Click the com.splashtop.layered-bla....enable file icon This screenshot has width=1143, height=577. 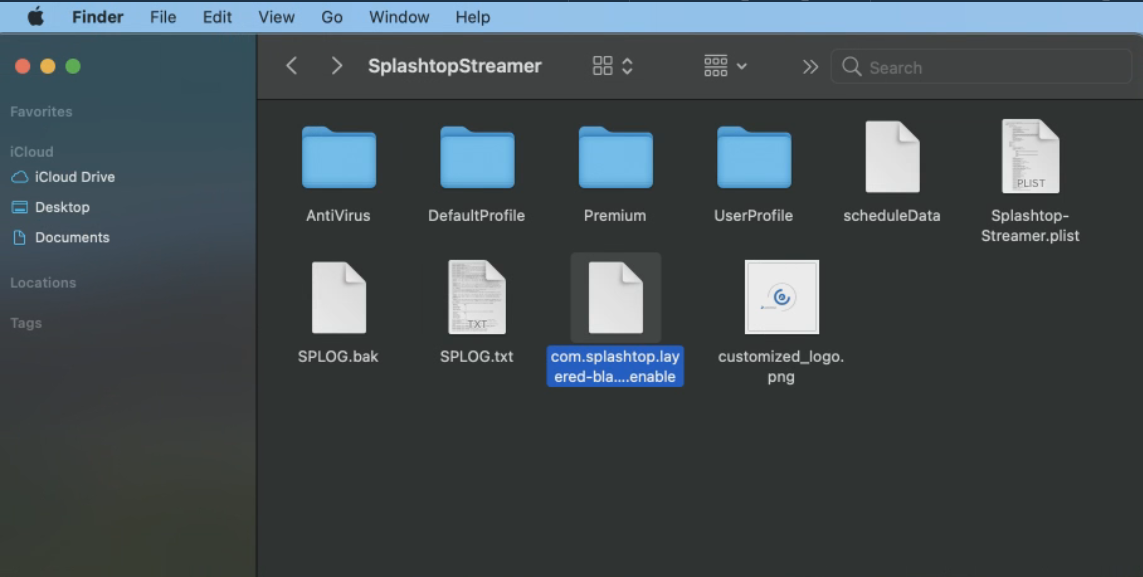616,297
